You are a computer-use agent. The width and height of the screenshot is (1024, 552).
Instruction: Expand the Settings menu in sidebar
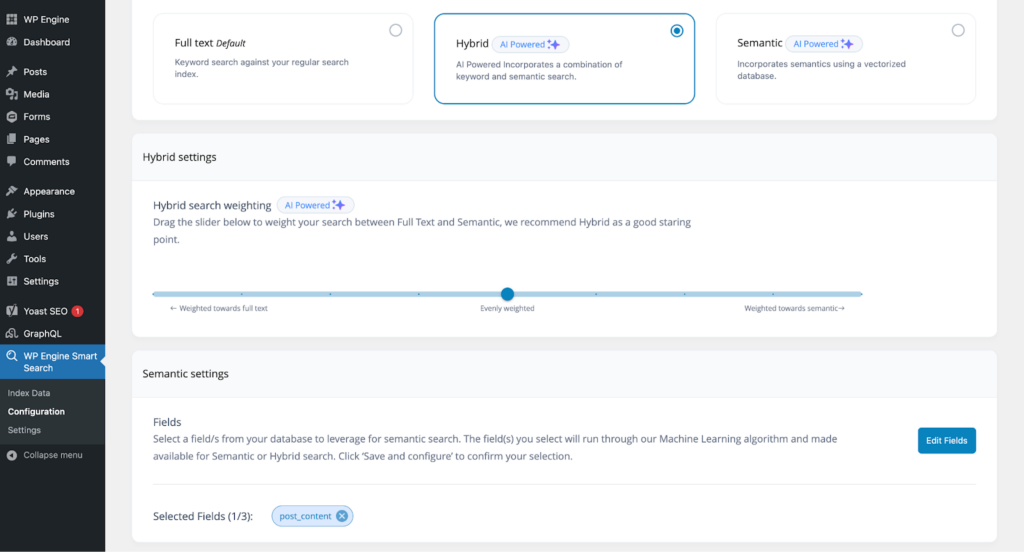pyautogui.click(x=41, y=281)
